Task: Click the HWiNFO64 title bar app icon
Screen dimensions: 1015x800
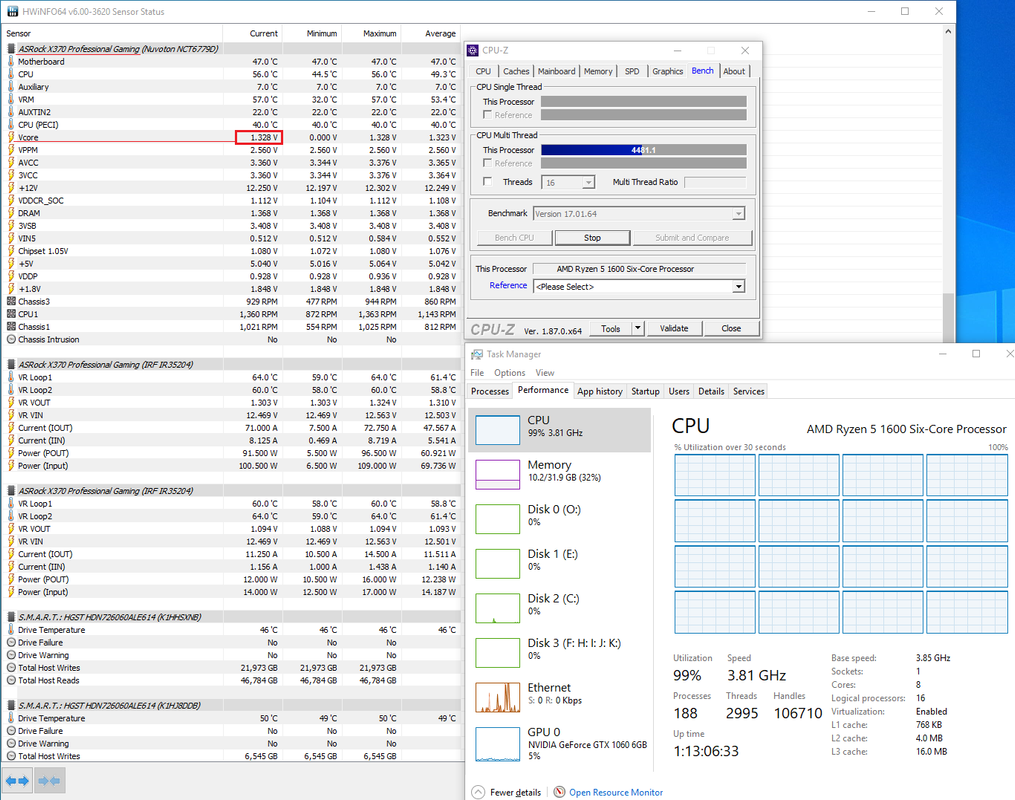Action: 12,11
